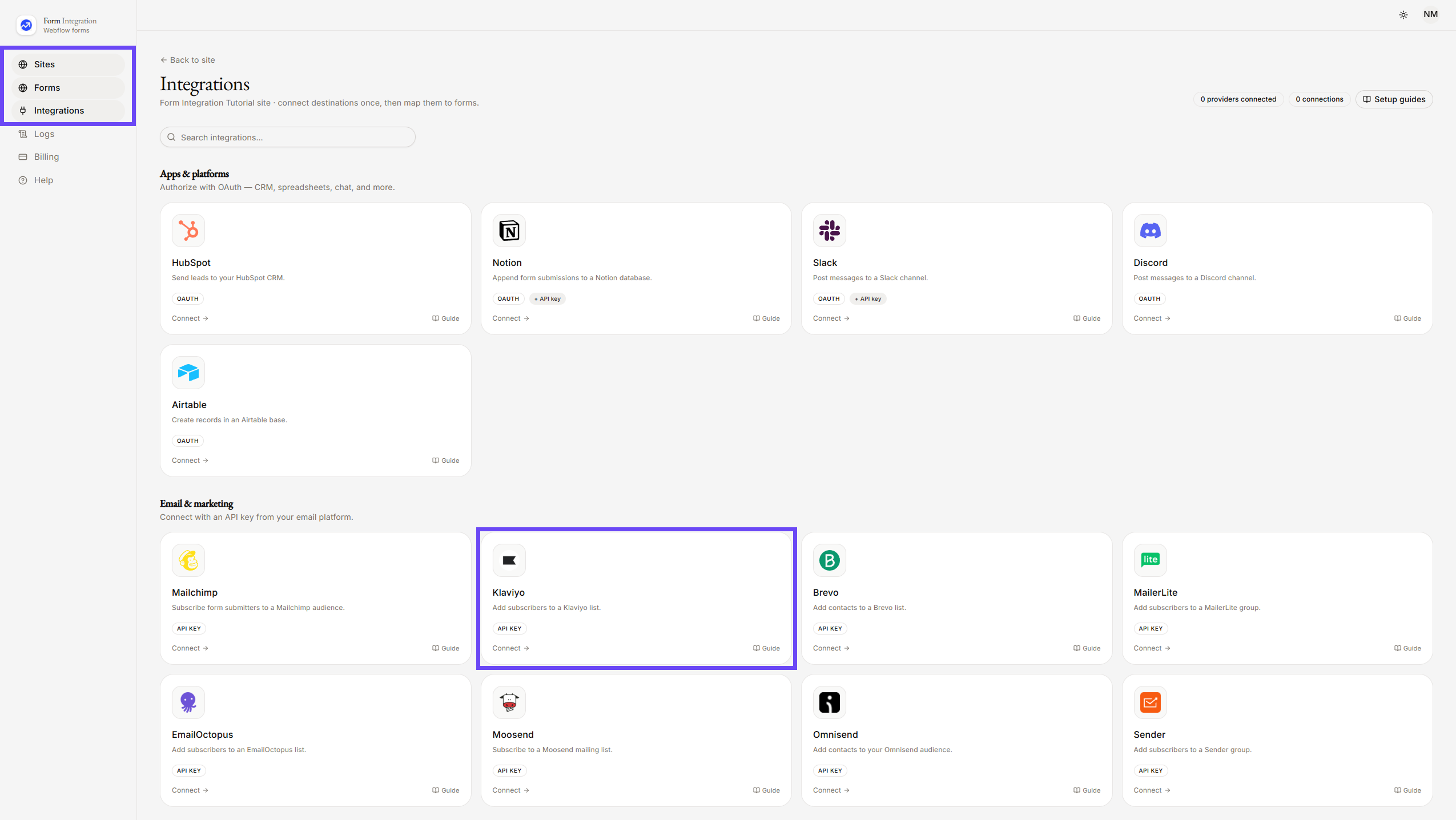
Task: Connect the Klaviyo integration
Action: coord(511,648)
